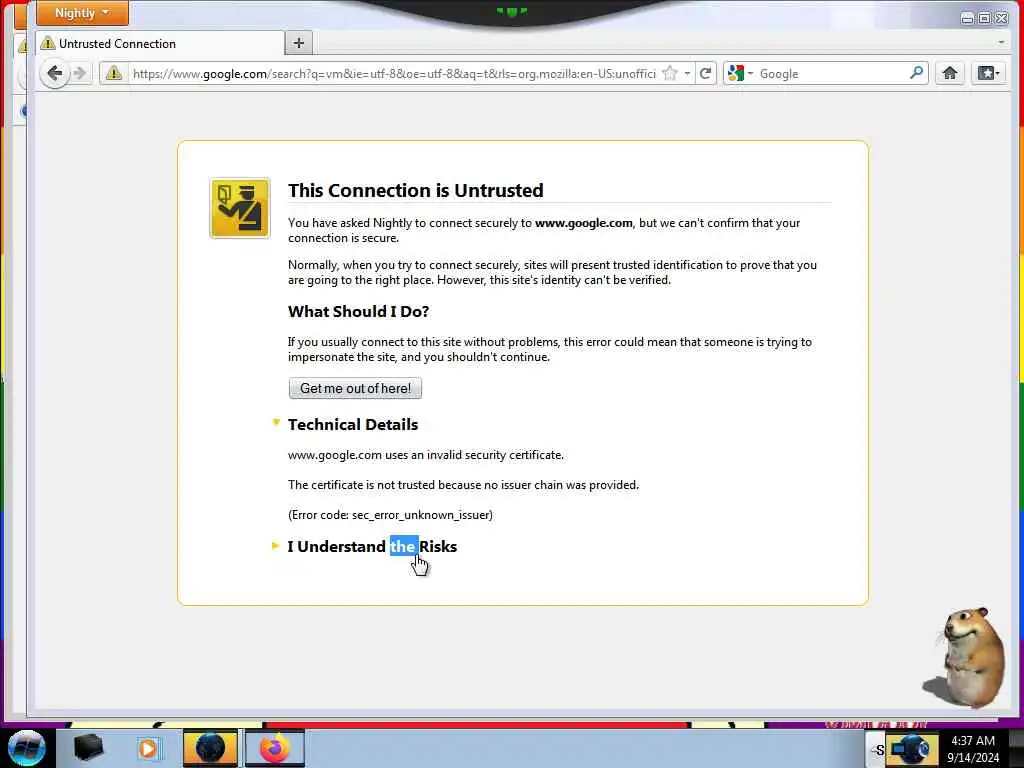
Task: Click the forward navigation arrow
Action: [x=80, y=73]
